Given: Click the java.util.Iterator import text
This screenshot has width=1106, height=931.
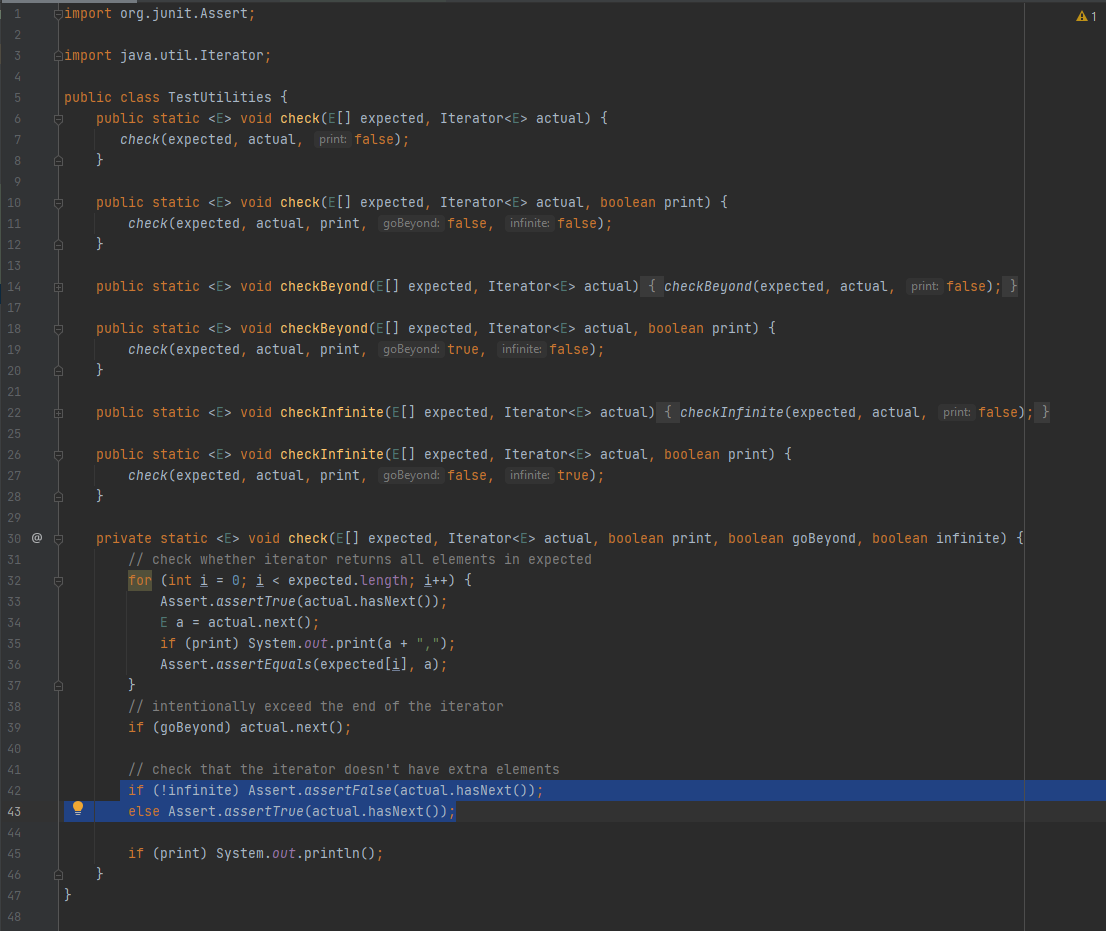Looking at the screenshot, I should pyautogui.click(x=191, y=55).
